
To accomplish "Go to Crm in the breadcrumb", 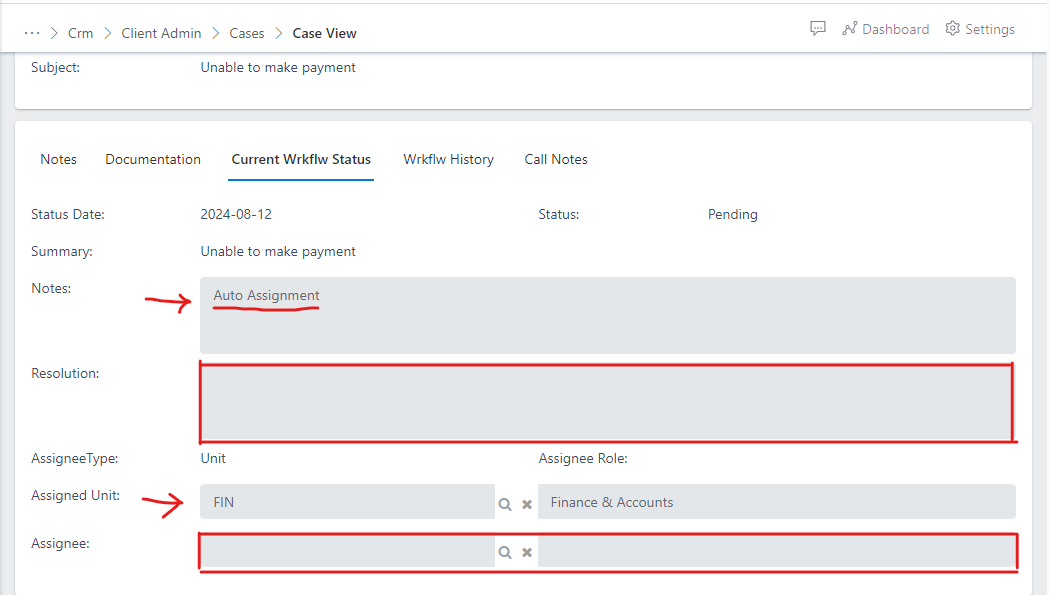I will [80, 33].
